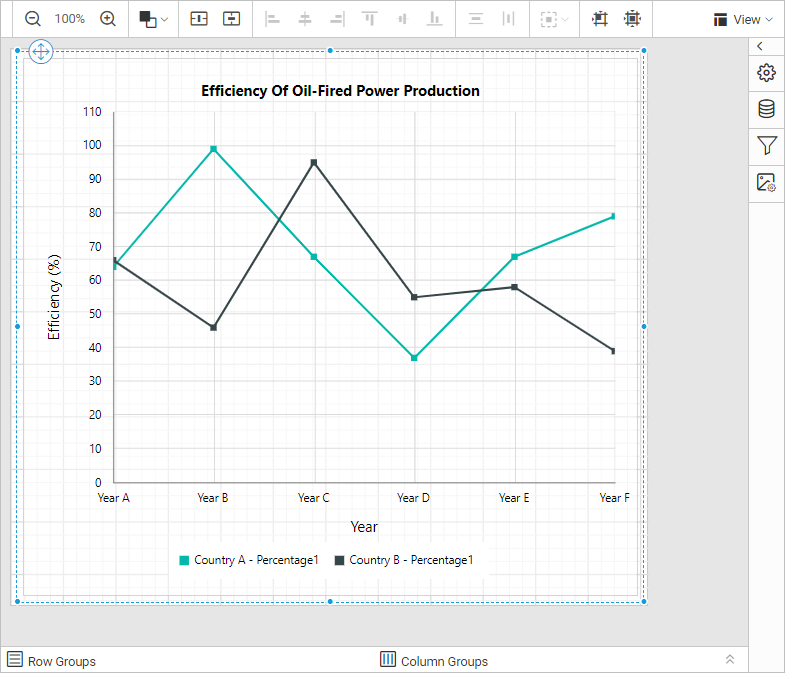Click the zoom out magnifier icon
Image resolution: width=785 pixels, height=673 pixels.
[33, 19]
